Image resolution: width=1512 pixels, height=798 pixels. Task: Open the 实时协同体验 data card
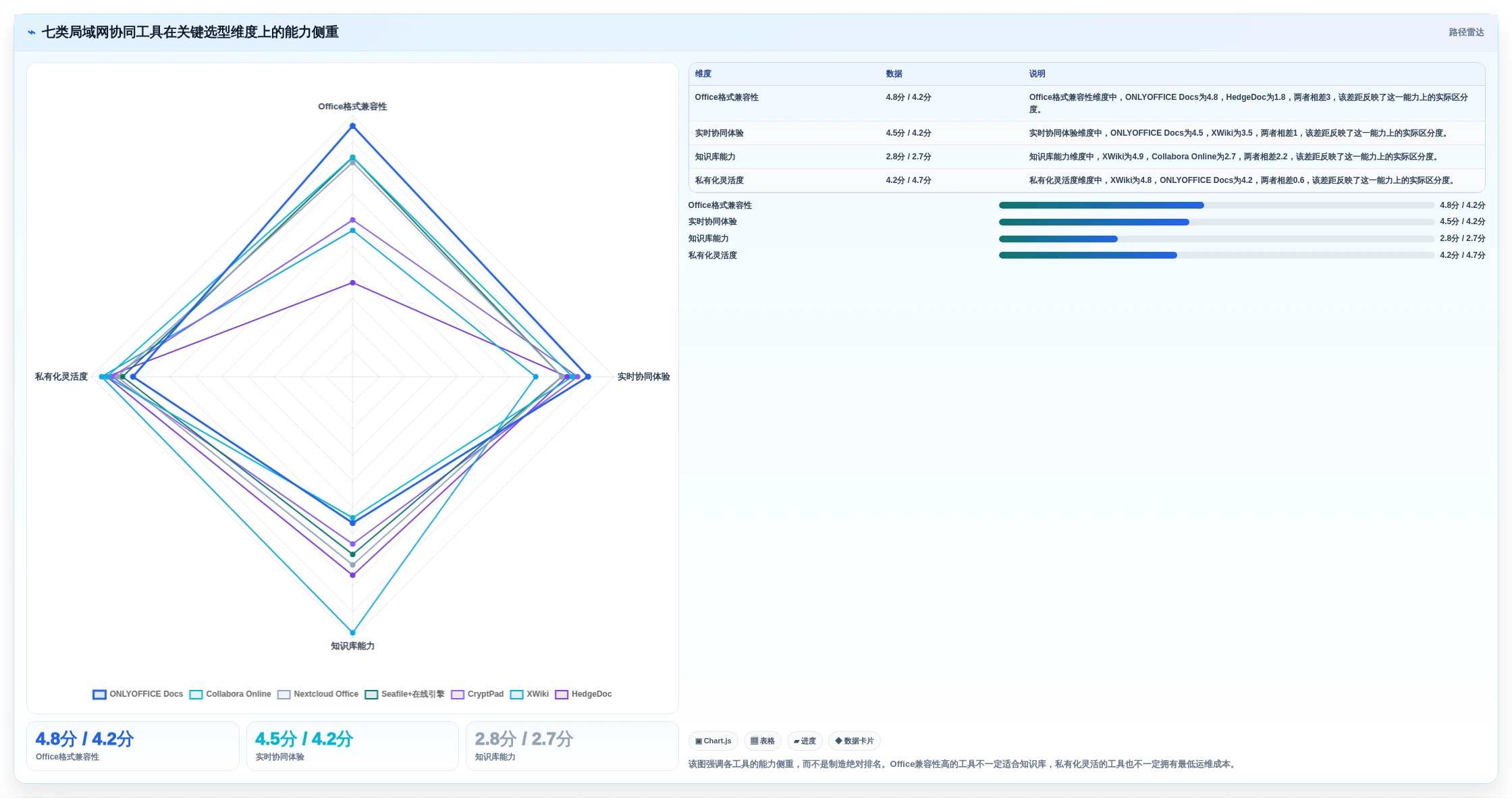352,746
